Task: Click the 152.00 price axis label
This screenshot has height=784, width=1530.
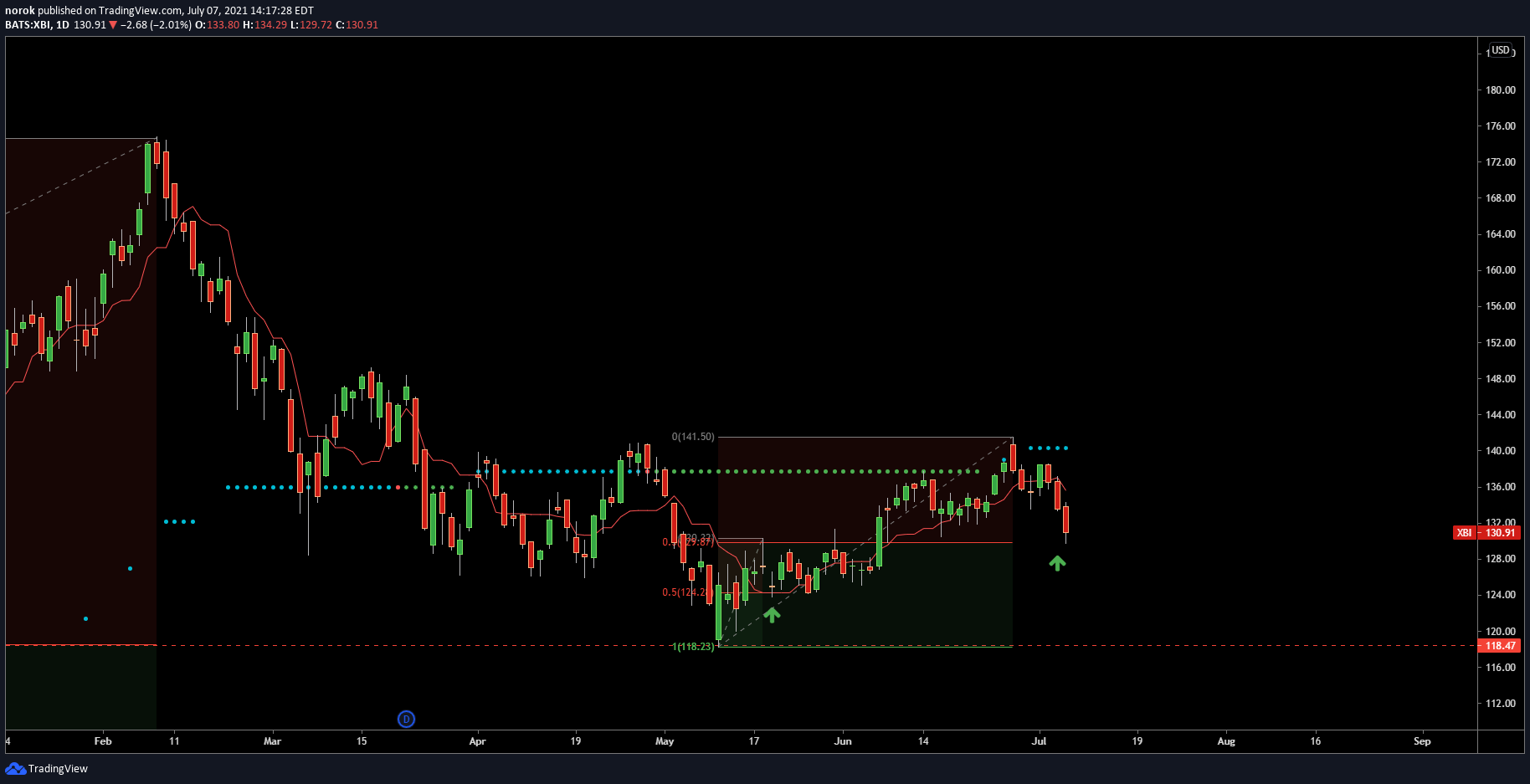Action: 1501,342
